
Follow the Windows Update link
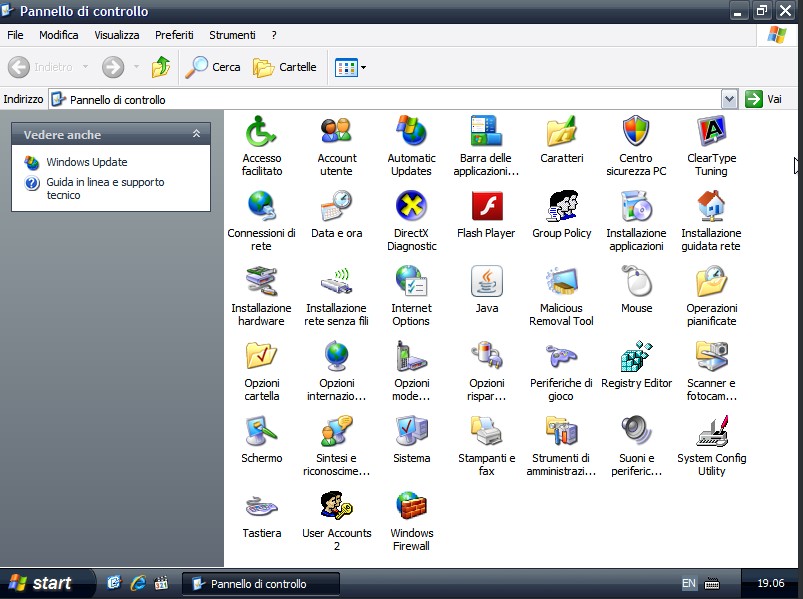(87, 162)
